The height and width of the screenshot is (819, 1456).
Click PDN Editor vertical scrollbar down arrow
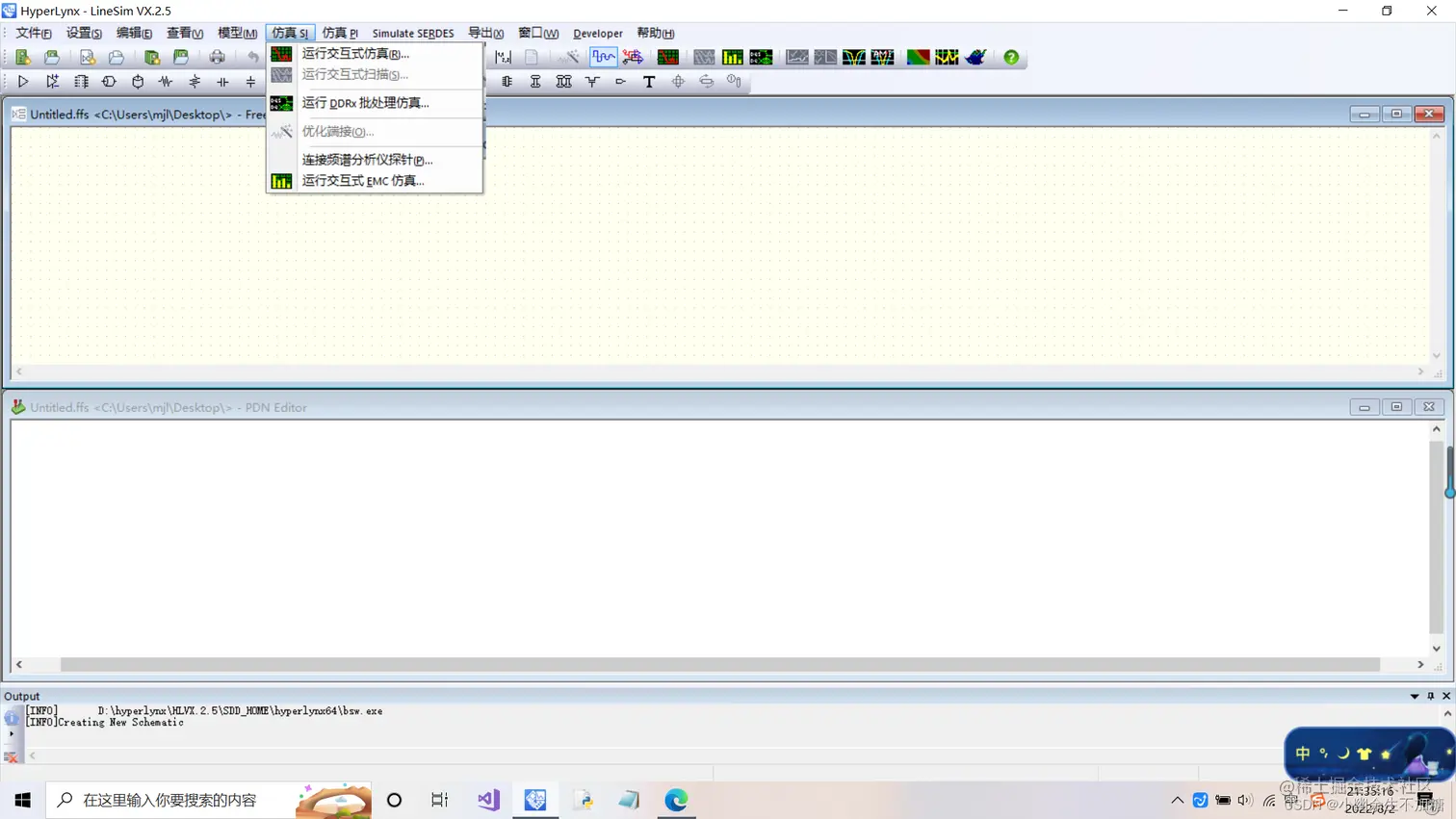[x=1437, y=649]
